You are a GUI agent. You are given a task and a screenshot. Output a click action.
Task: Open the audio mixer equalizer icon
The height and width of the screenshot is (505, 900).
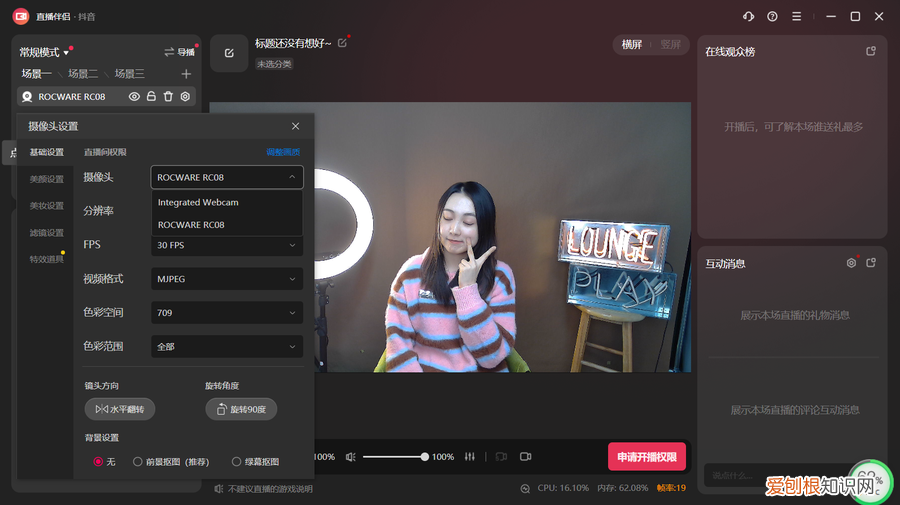coord(470,457)
